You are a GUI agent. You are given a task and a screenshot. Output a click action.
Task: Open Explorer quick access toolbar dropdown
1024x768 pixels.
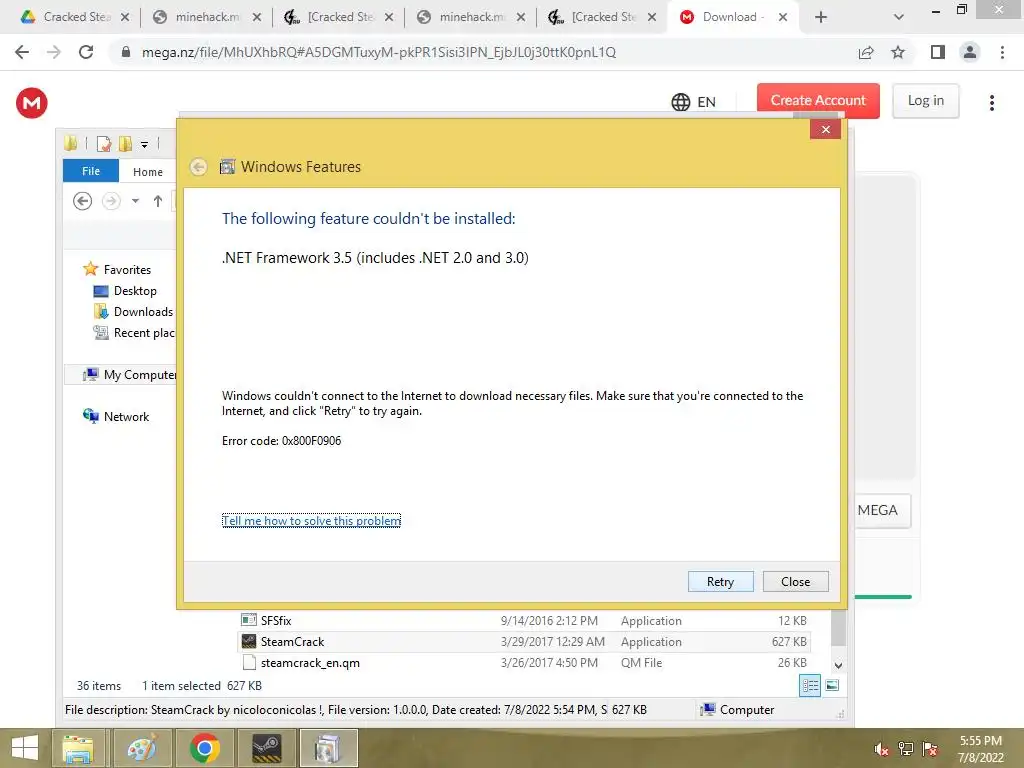tap(144, 144)
